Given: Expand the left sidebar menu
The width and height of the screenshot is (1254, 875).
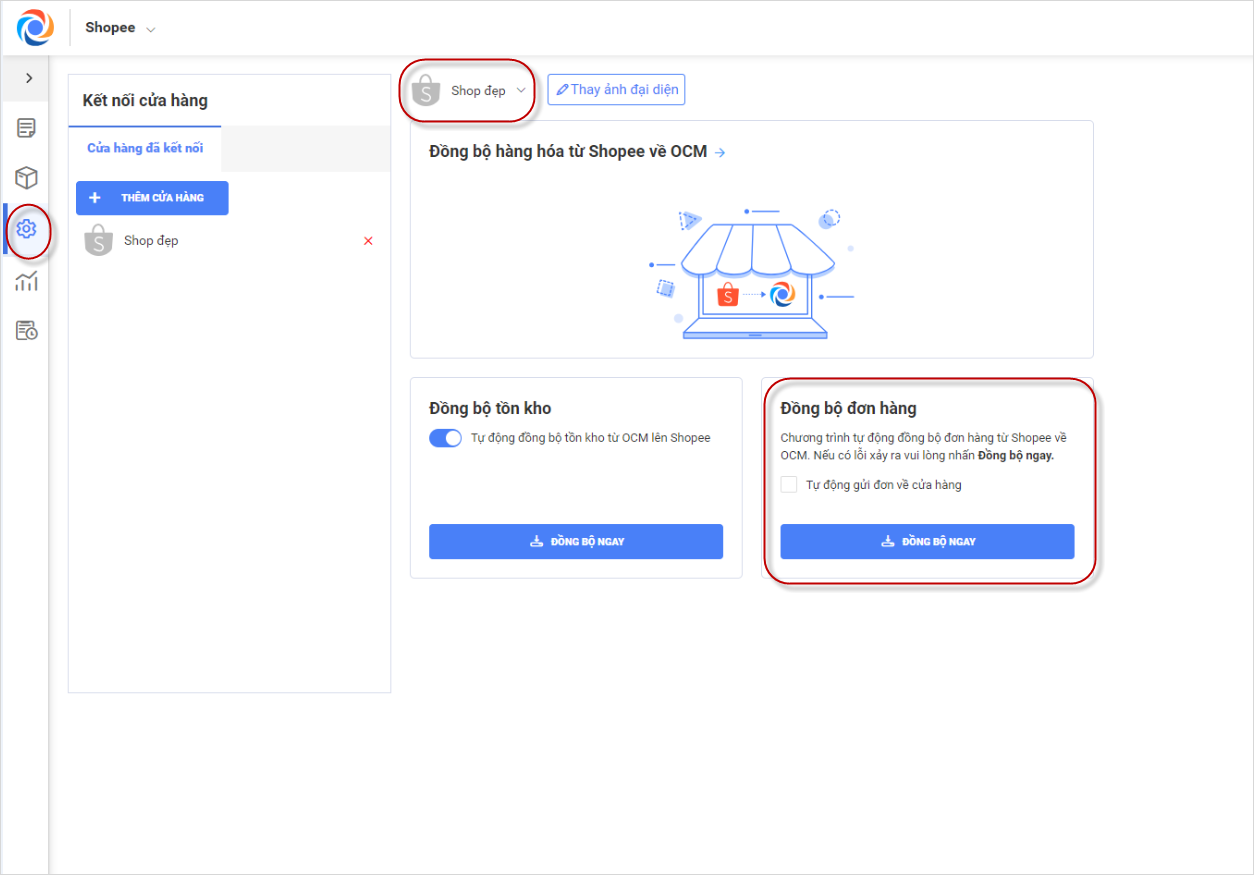Looking at the screenshot, I should (29, 78).
